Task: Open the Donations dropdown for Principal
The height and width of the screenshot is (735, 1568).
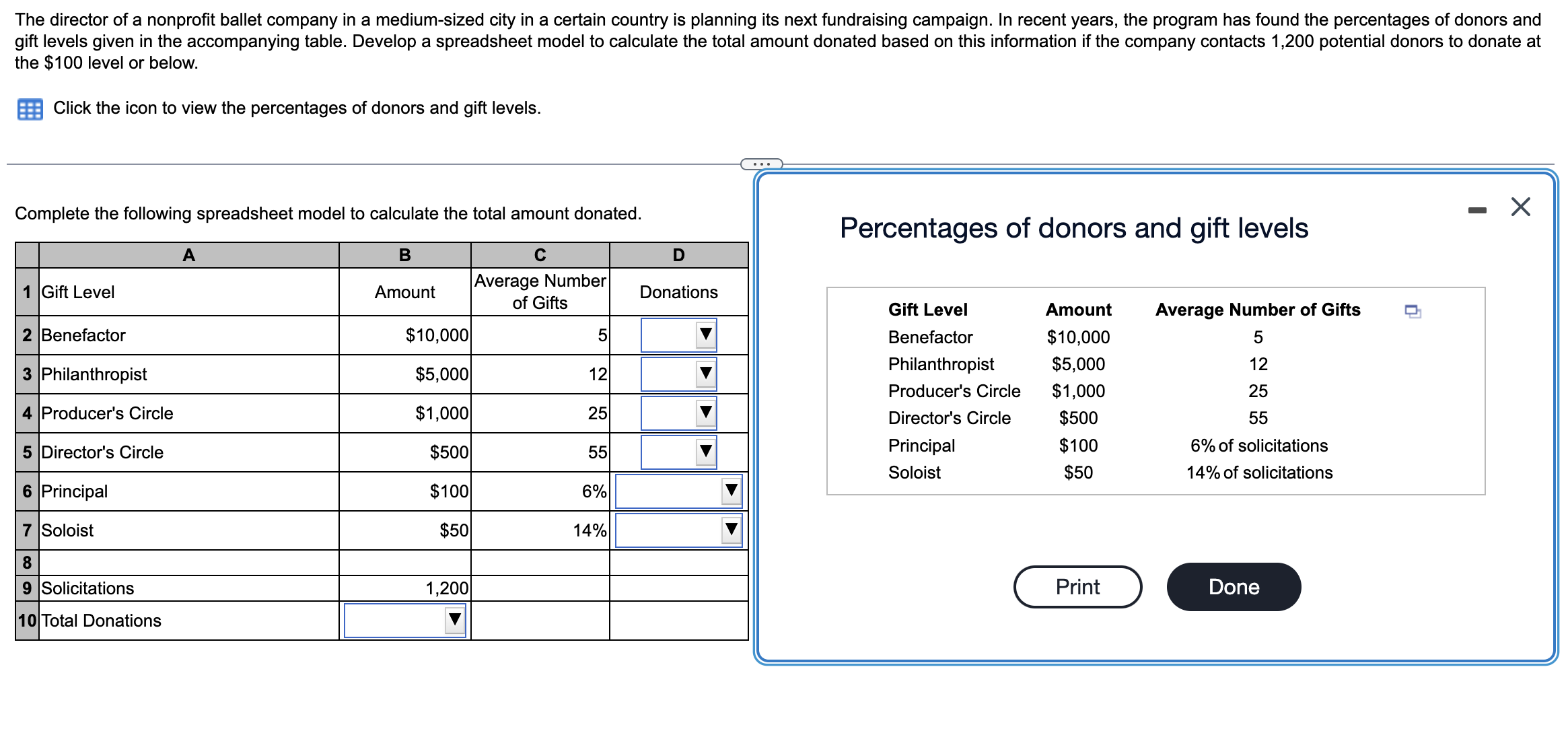Action: (x=731, y=491)
